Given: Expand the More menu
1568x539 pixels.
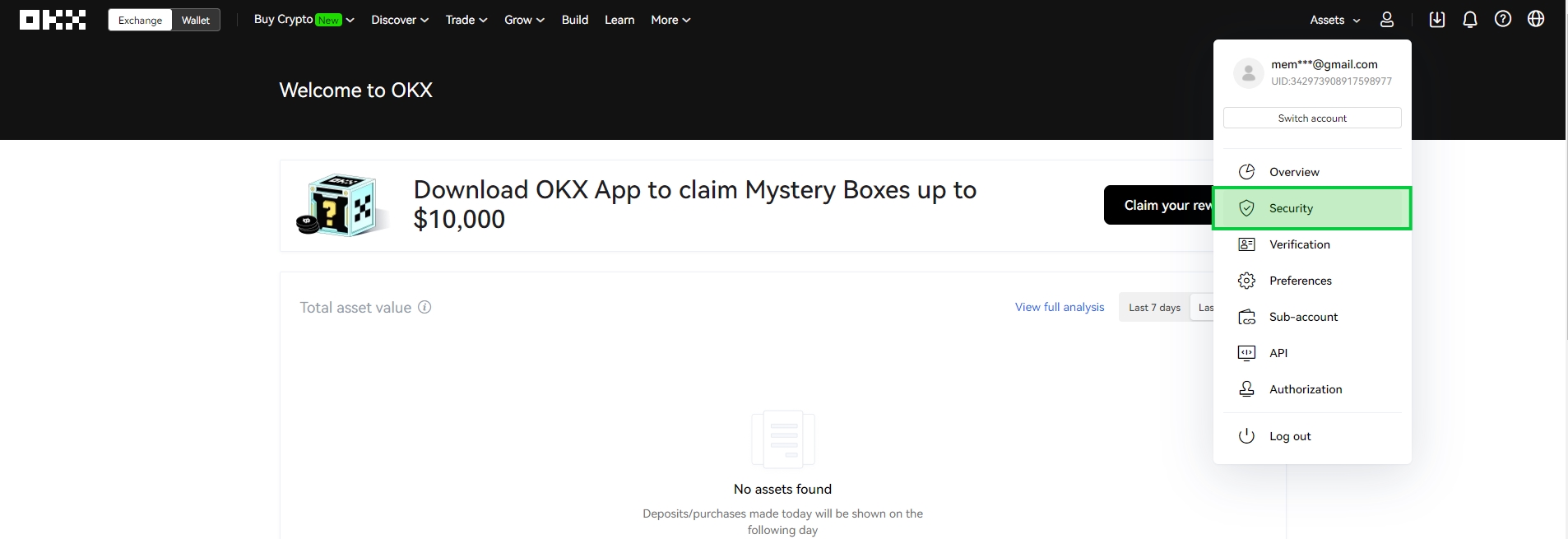Looking at the screenshot, I should click(670, 20).
